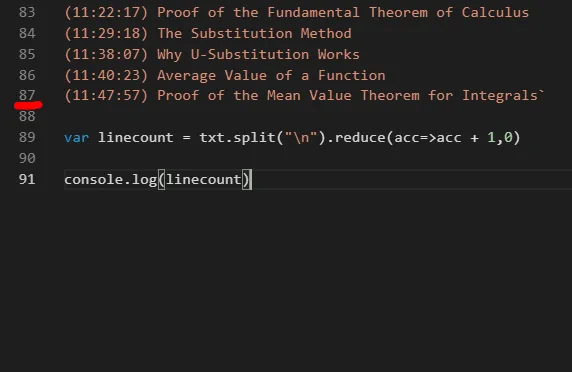The width and height of the screenshot is (572, 372).
Task: Click 'txt.split' on line 89
Action: [x=237, y=138]
